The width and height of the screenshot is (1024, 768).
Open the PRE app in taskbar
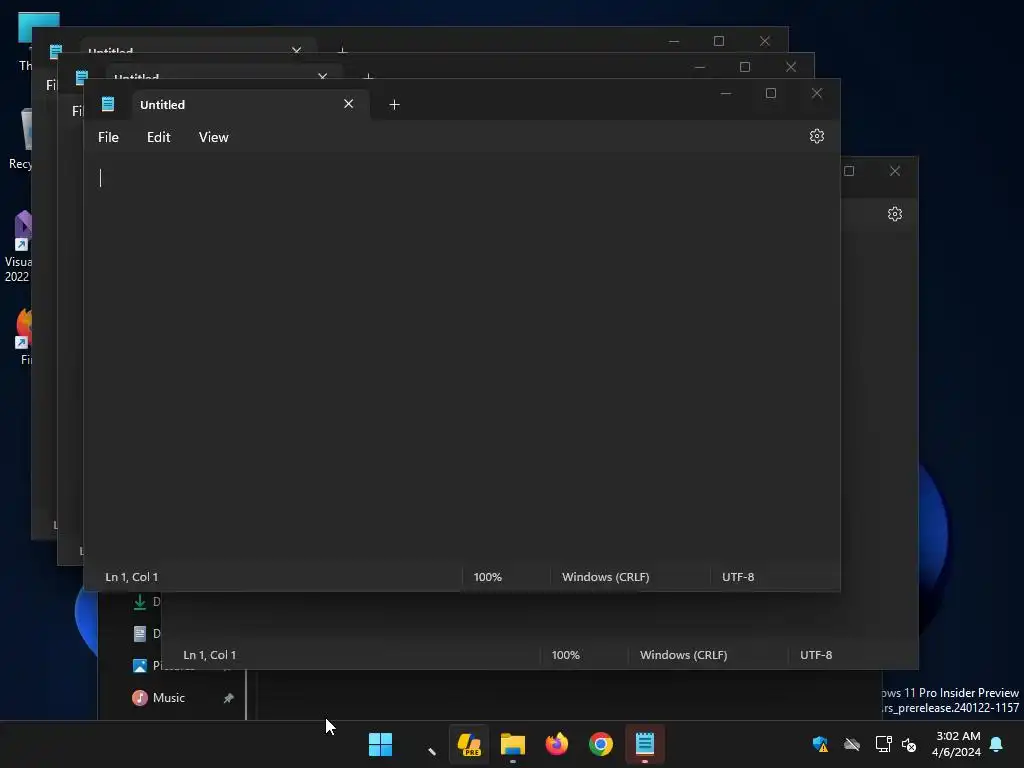pyautogui.click(x=469, y=744)
